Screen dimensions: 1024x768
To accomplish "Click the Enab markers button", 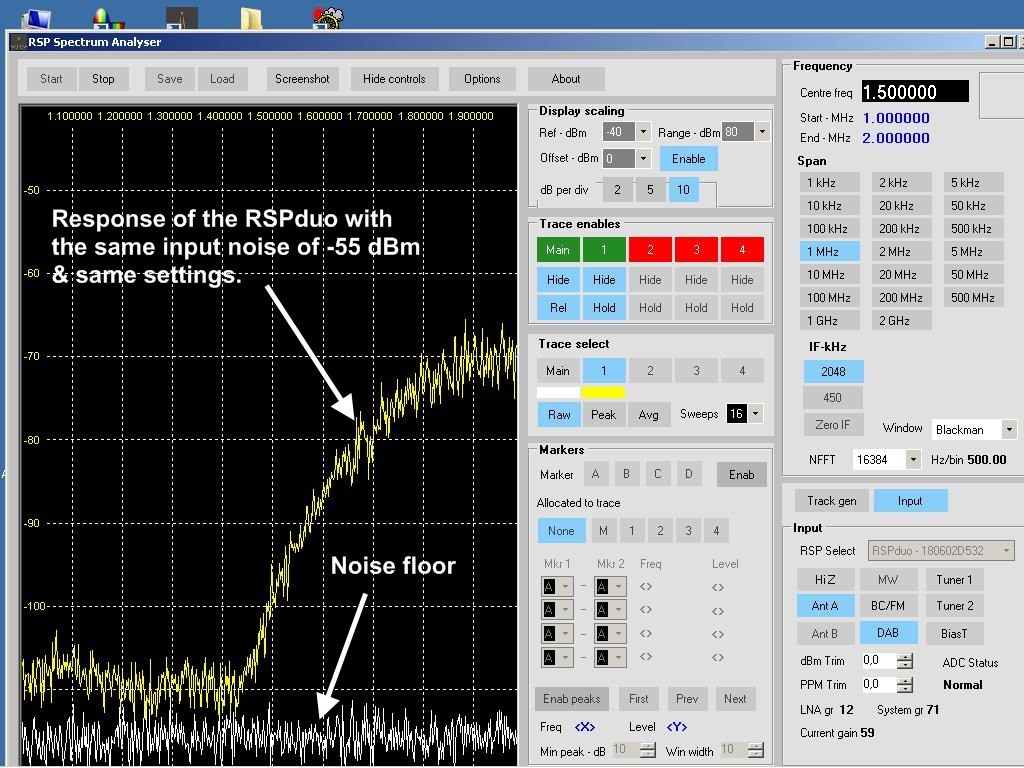I will 741,475.
